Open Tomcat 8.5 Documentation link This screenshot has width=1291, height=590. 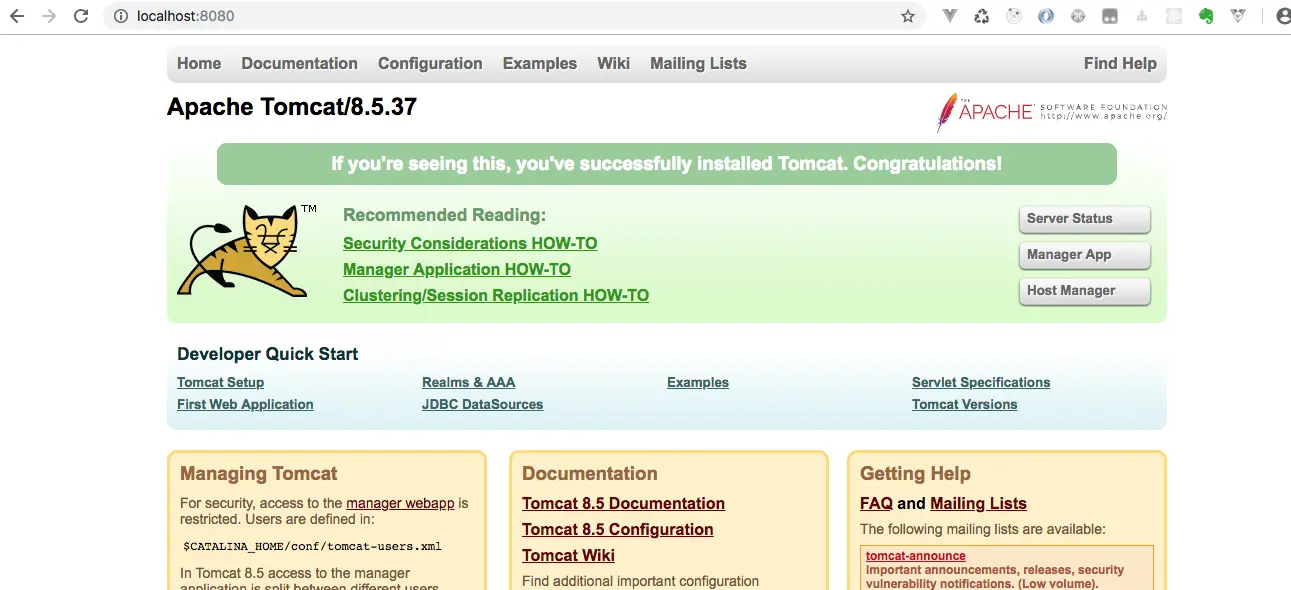click(623, 503)
